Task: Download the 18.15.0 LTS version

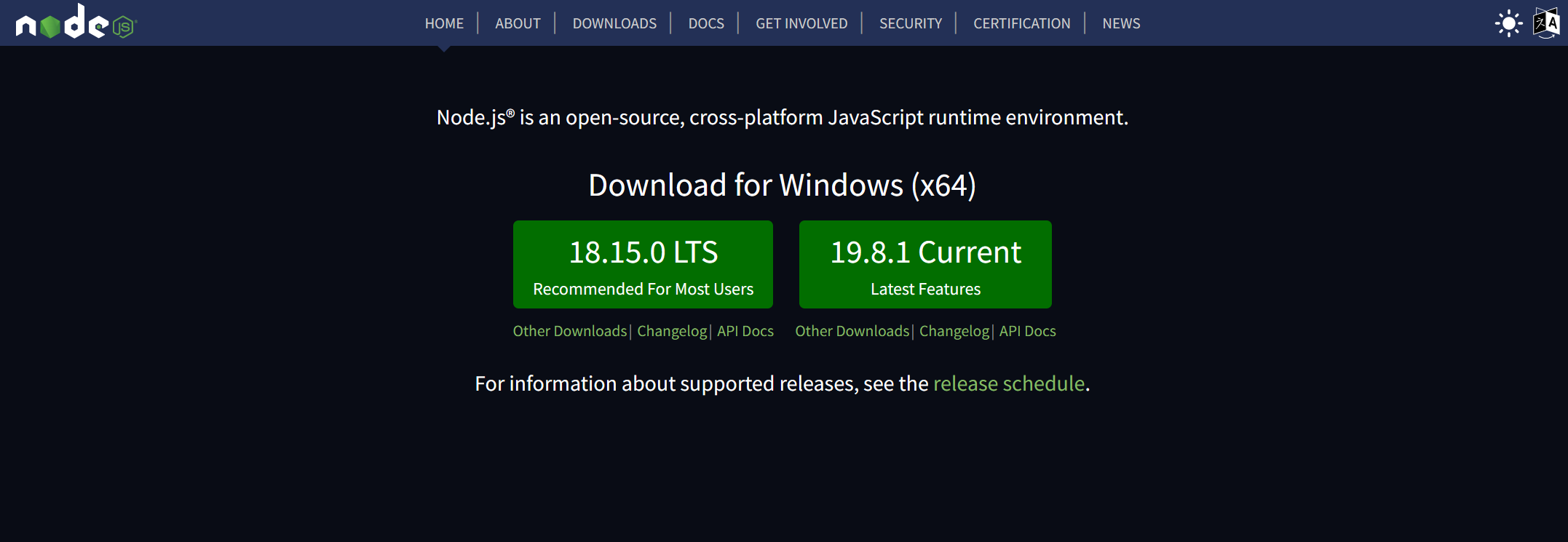Action: coord(643,264)
